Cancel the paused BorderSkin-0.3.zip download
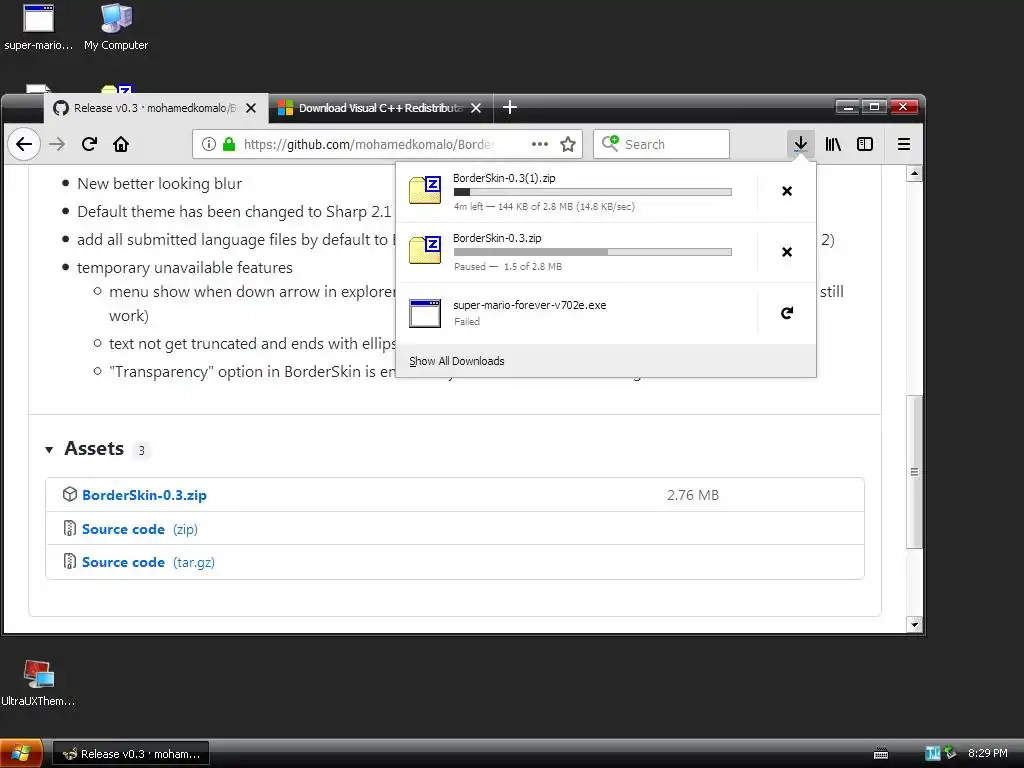This screenshot has width=1024, height=768. tap(787, 252)
